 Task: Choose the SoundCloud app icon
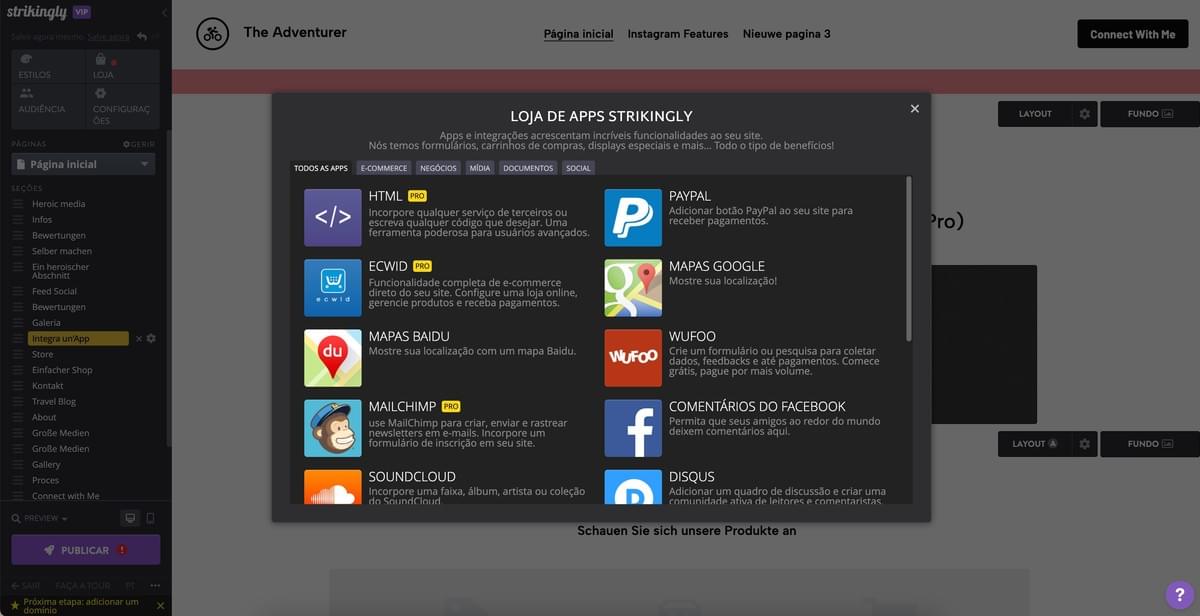333,487
